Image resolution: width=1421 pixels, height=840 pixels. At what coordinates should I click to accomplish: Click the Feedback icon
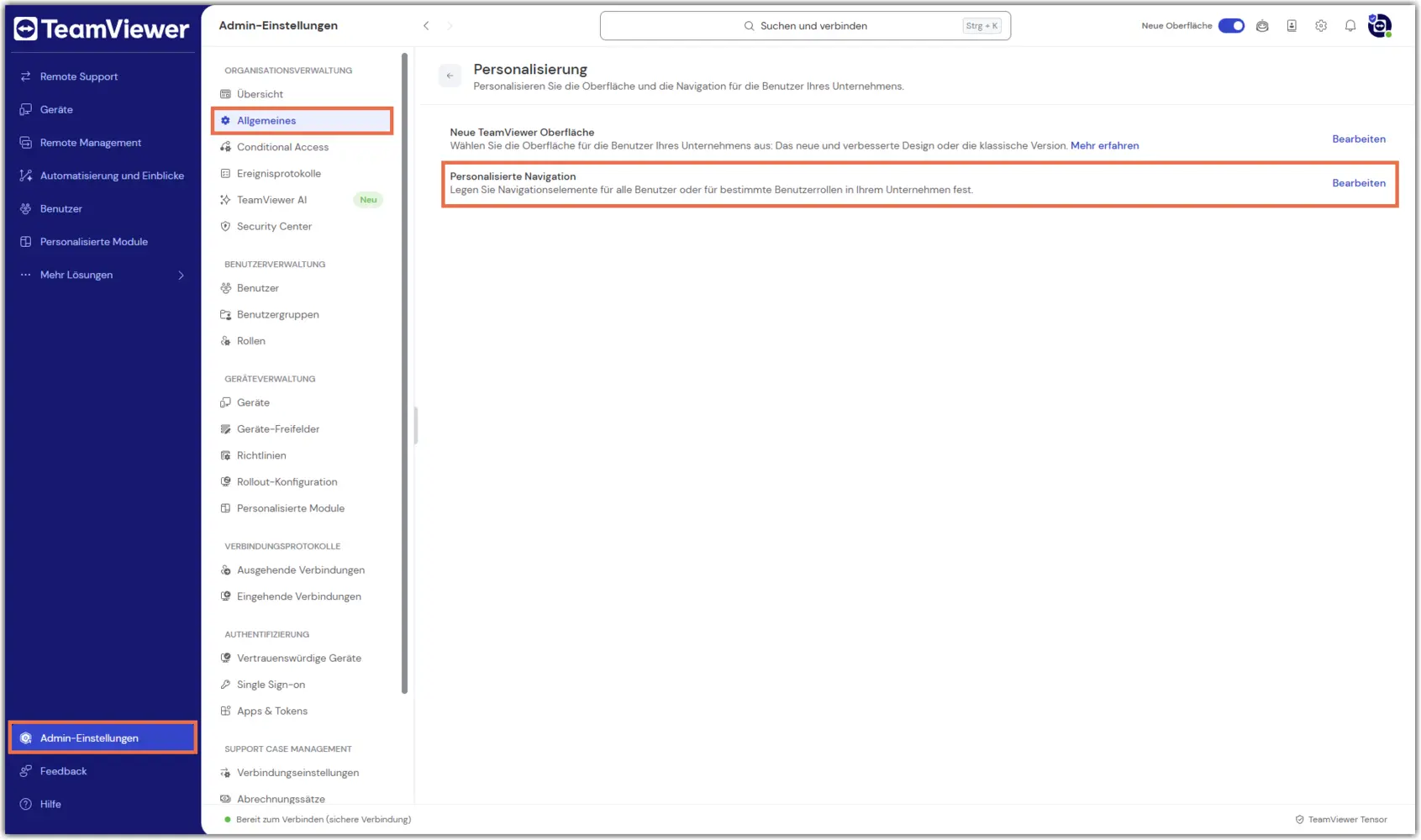[26, 771]
